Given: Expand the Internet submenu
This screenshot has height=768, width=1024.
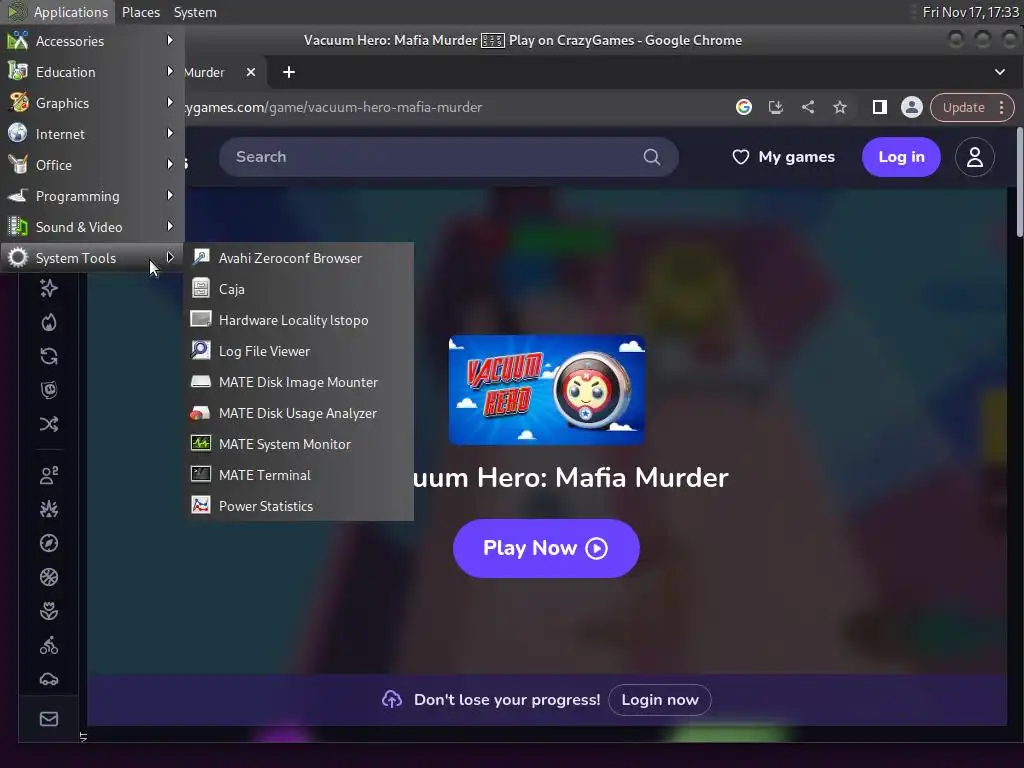Looking at the screenshot, I should (x=92, y=134).
